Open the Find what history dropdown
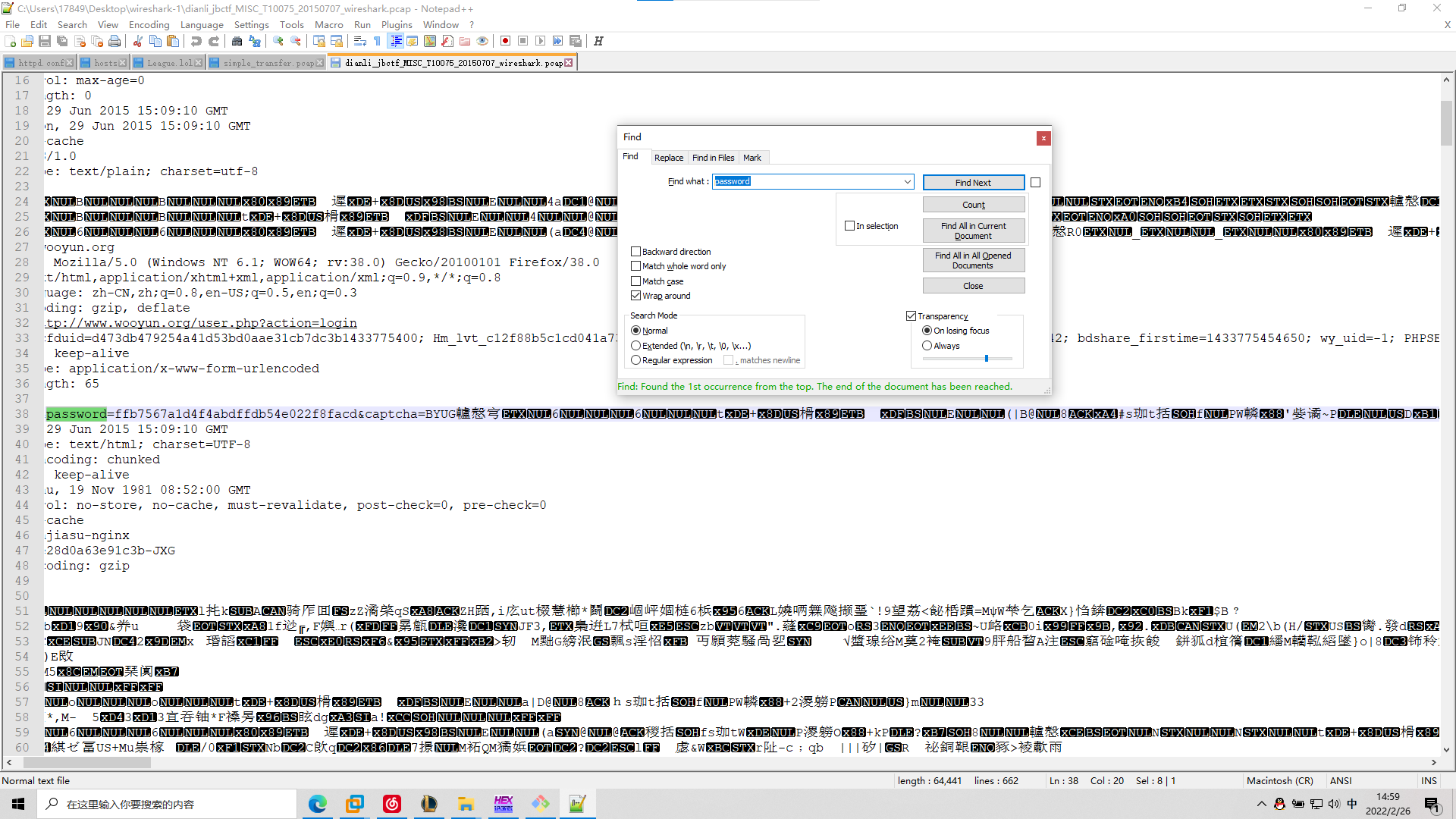 pyautogui.click(x=907, y=181)
